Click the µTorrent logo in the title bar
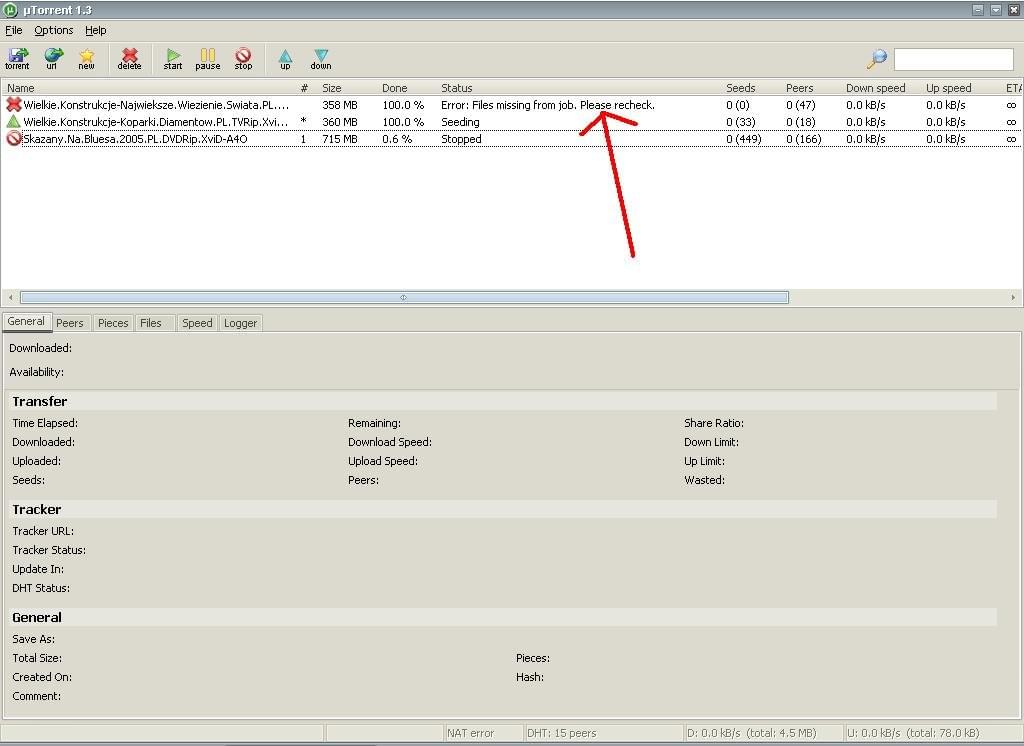This screenshot has width=1024, height=746. [10, 10]
